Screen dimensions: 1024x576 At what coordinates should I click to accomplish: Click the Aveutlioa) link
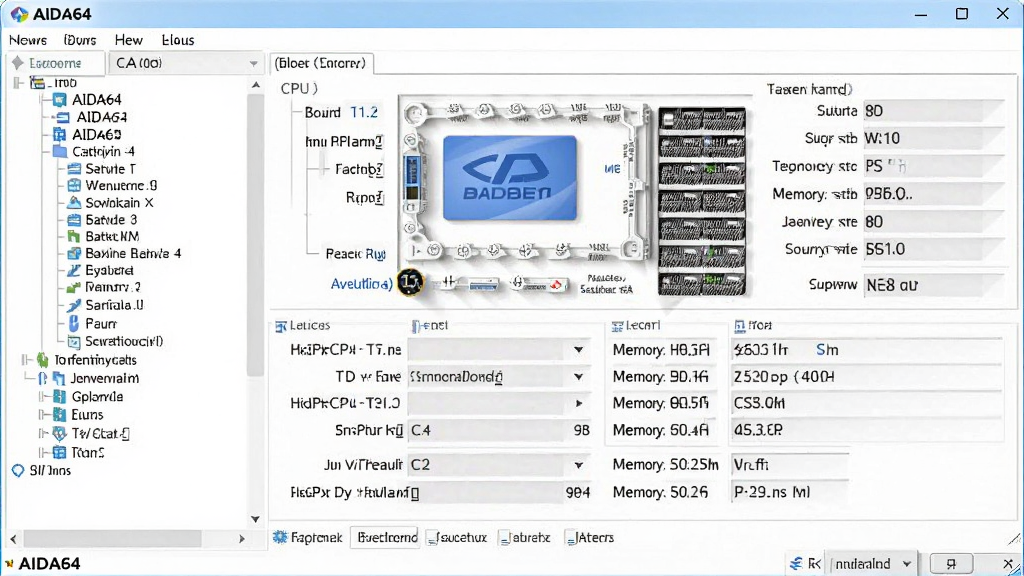tap(361, 284)
